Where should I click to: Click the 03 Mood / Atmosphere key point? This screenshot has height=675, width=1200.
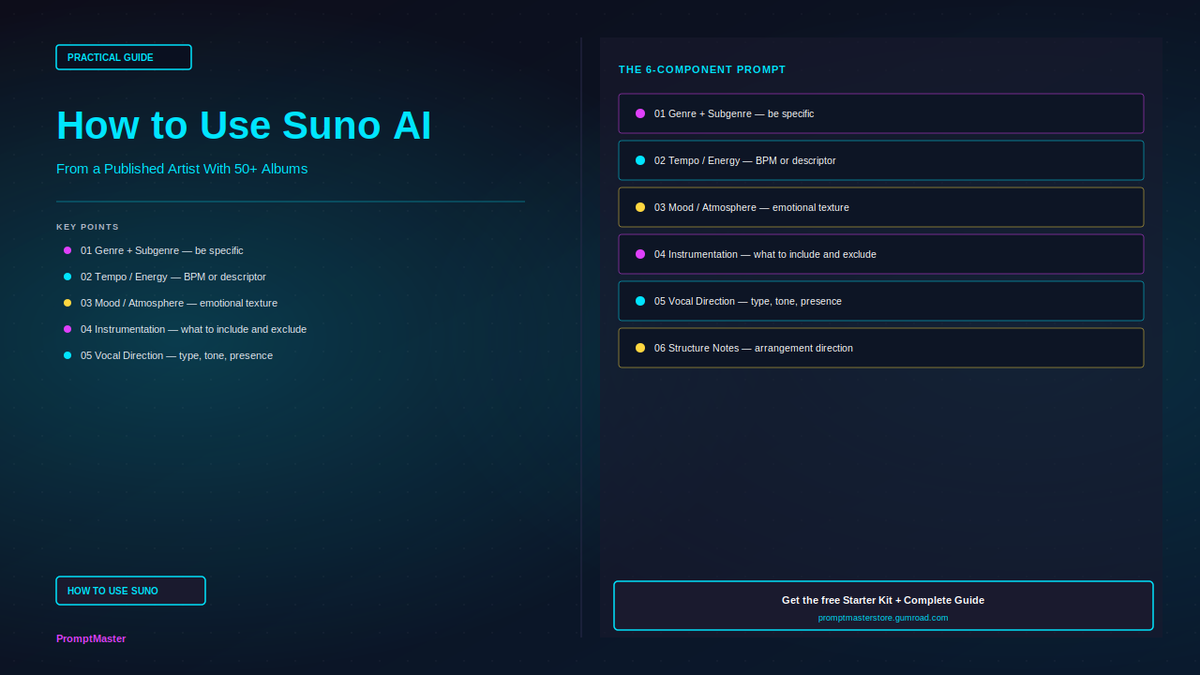click(171, 303)
